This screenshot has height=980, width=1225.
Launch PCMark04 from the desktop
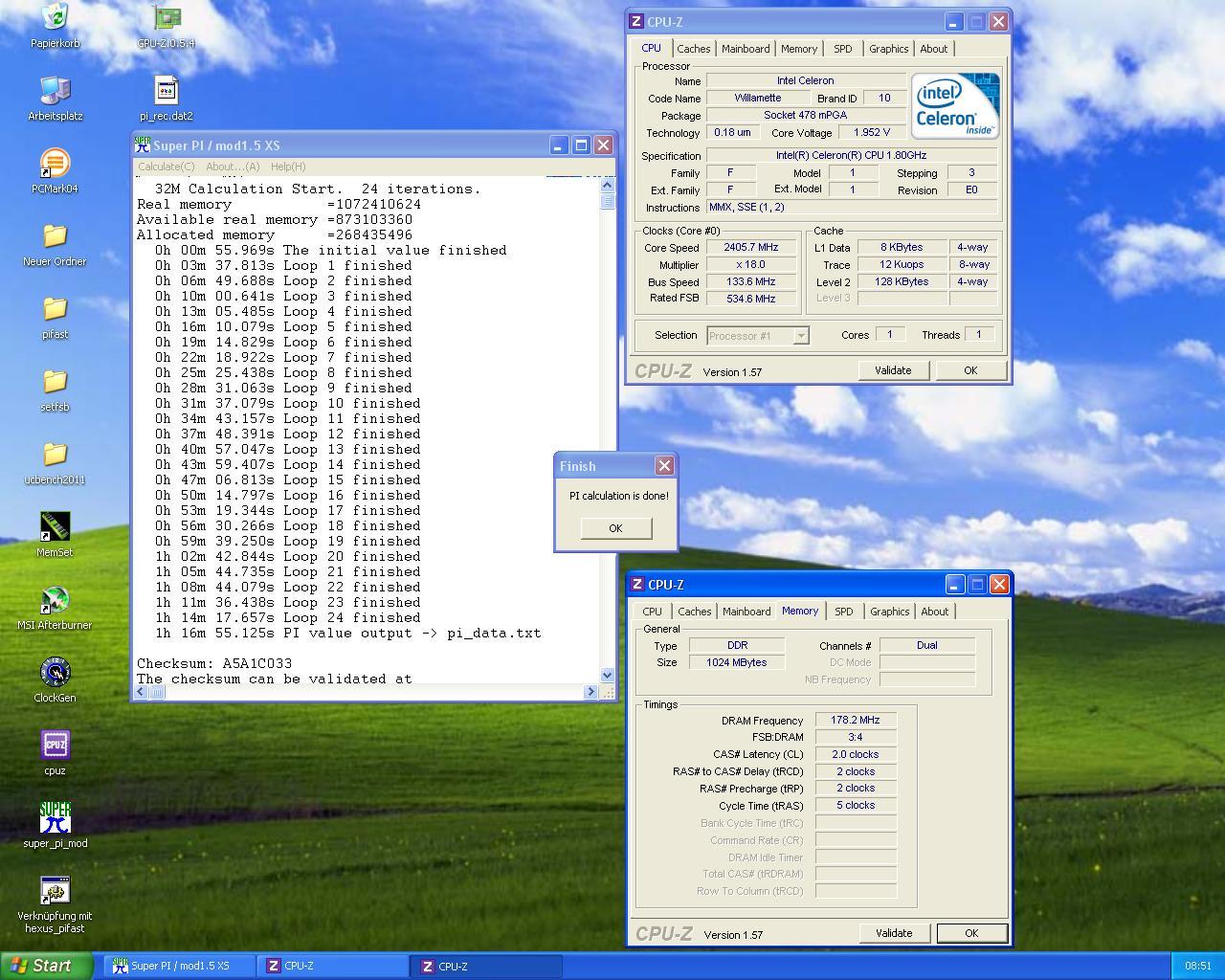coord(55,163)
